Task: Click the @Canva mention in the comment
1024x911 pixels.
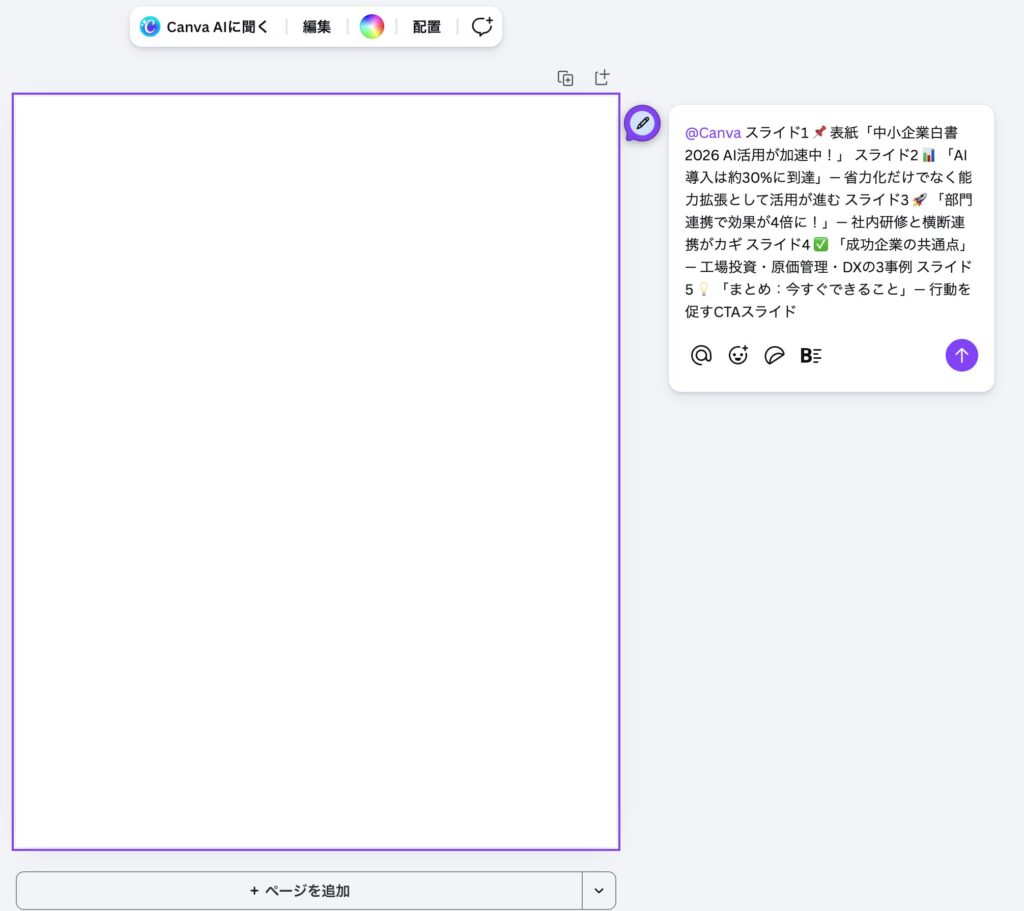Action: click(713, 132)
